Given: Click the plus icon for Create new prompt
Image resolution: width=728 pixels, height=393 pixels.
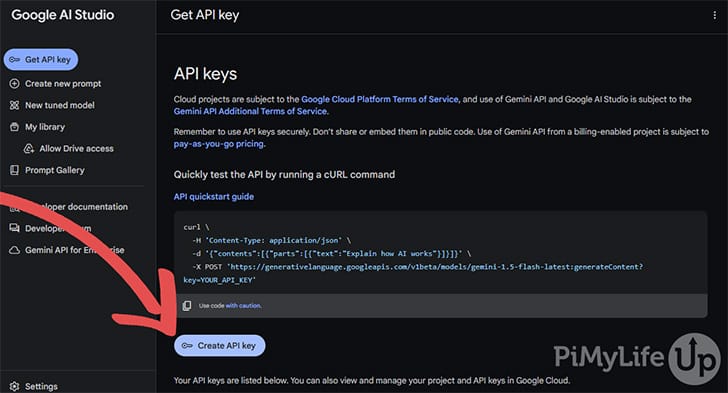Looking at the screenshot, I should click(14, 84).
